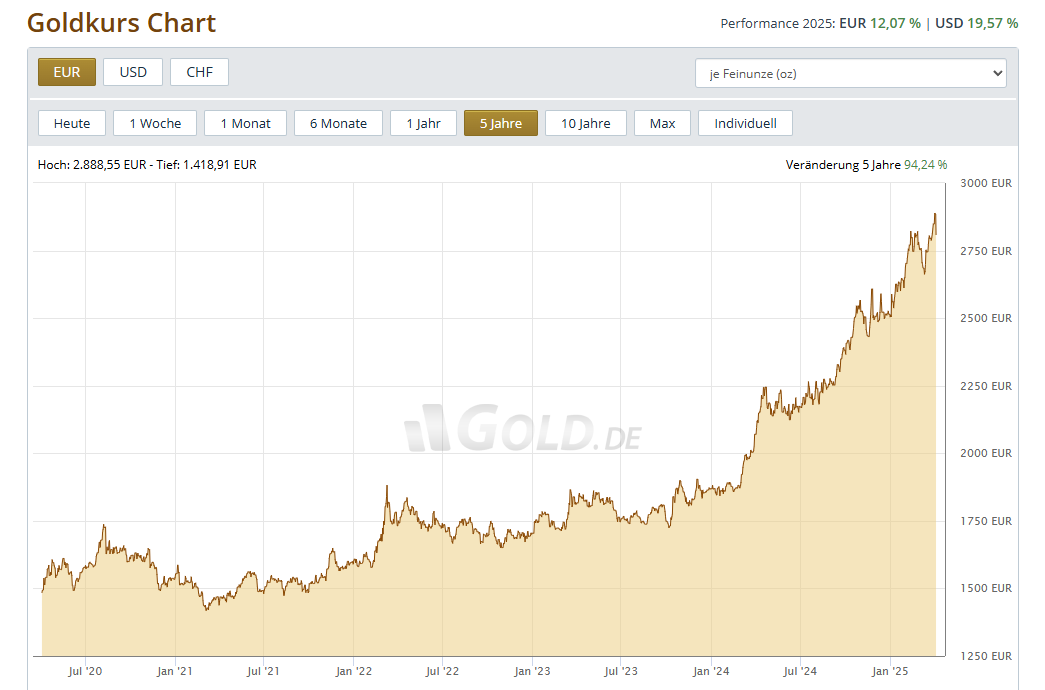1045x690 pixels.
Task: Switch chart currency to USD
Action: [x=133, y=72]
